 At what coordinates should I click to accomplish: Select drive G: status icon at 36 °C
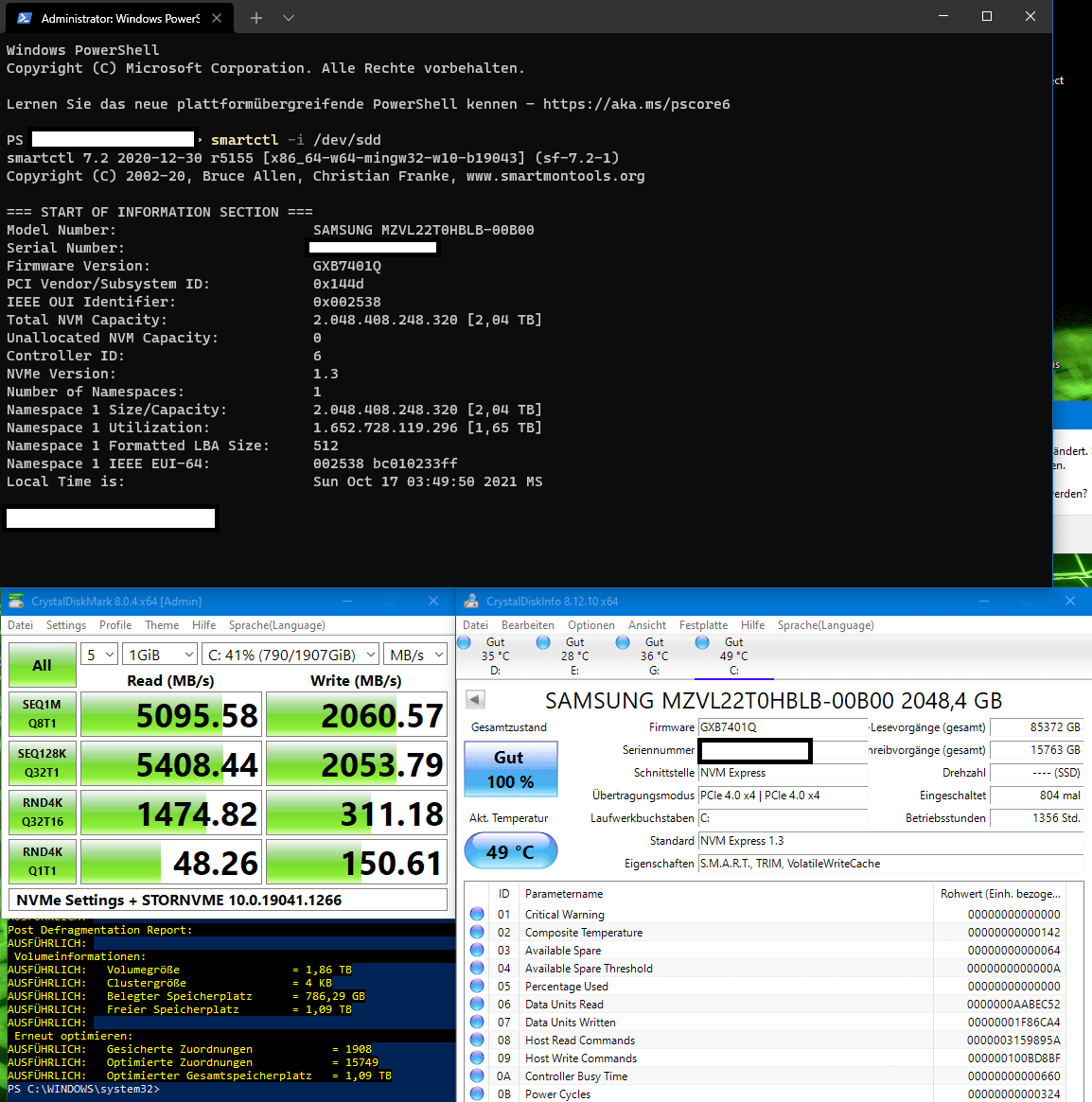pyautogui.click(x=623, y=642)
